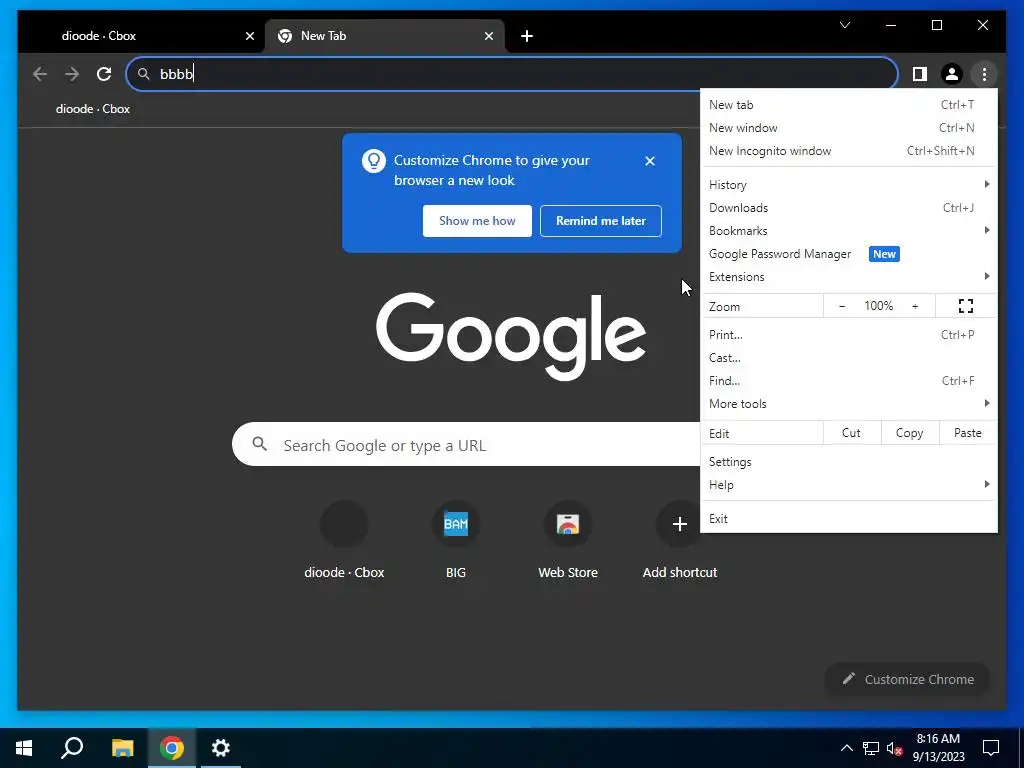Open the tab search chevron in title bar
The image size is (1024, 768).
(844, 25)
